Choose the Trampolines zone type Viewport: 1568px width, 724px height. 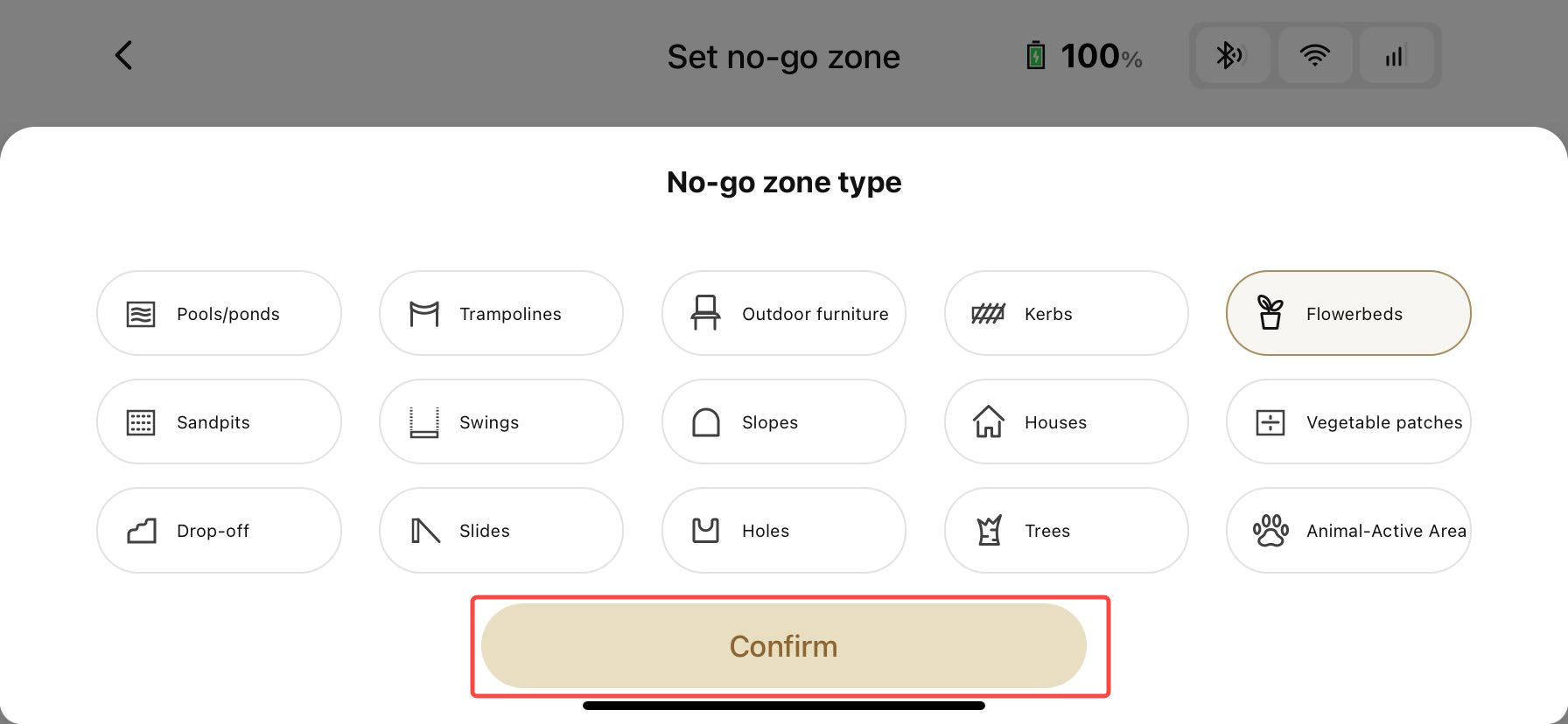pyautogui.click(x=501, y=313)
